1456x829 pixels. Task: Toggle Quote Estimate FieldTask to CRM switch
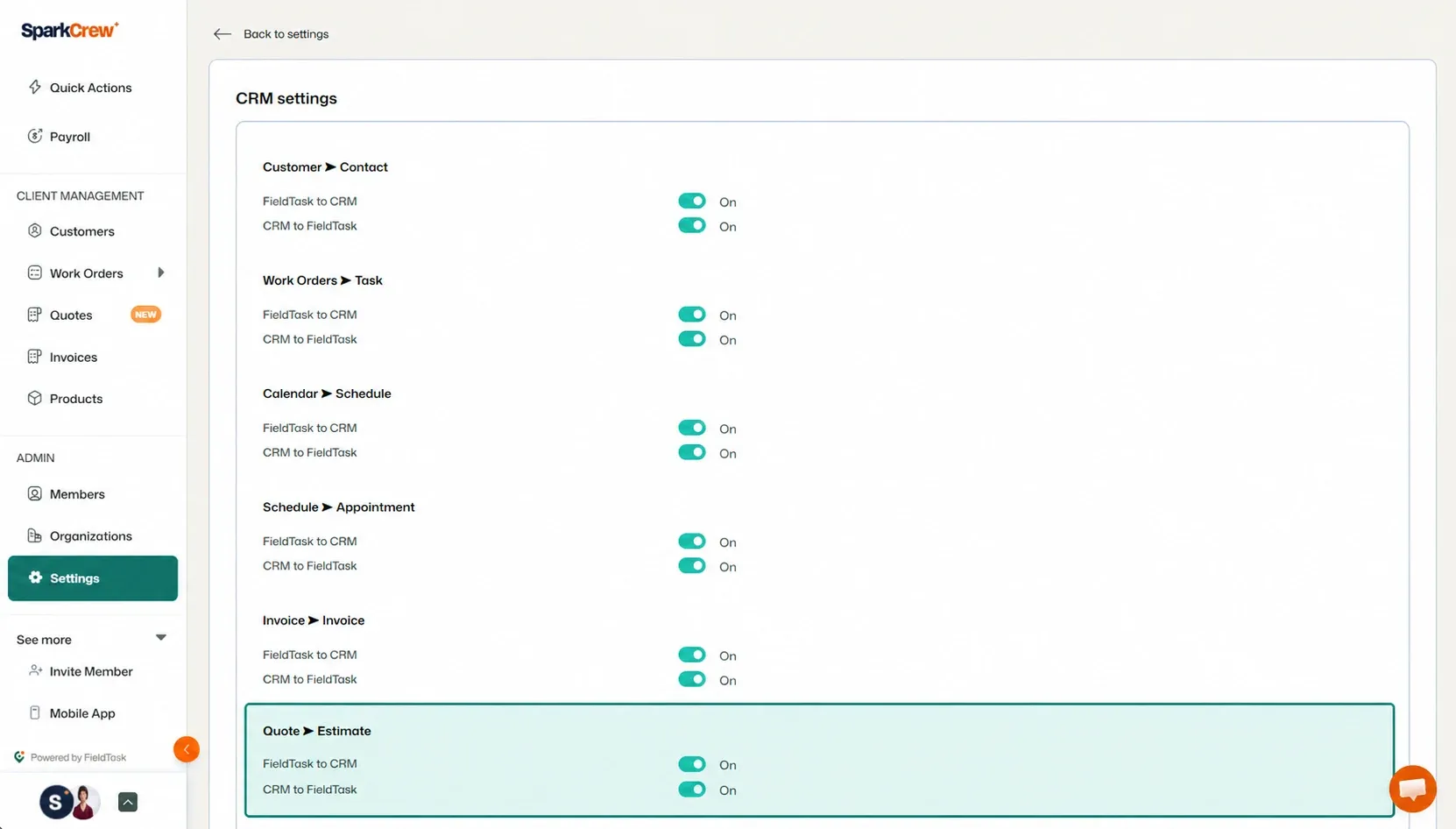pyautogui.click(x=692, y=764)
